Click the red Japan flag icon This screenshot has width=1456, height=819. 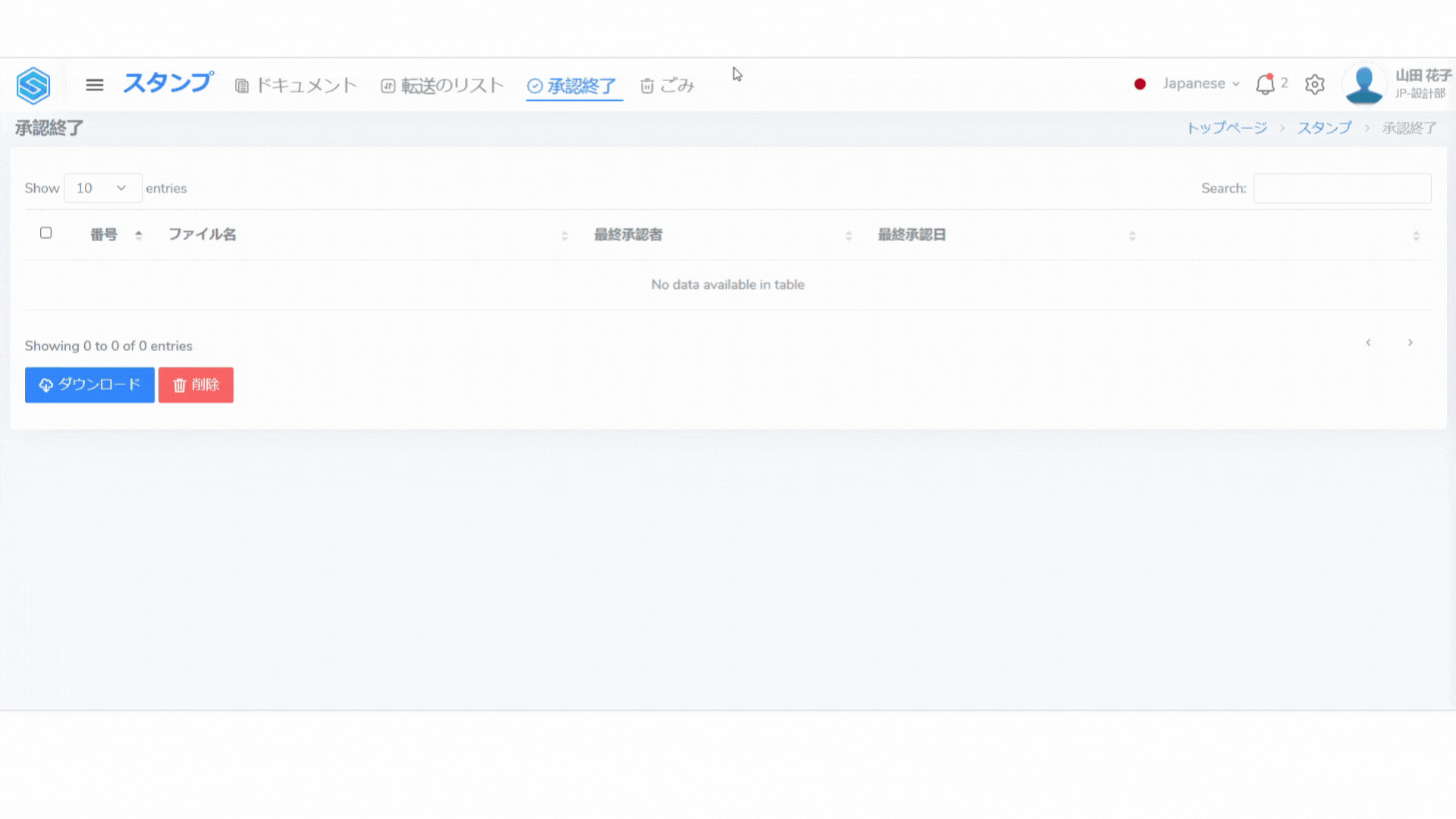(x=1140, y=84)
